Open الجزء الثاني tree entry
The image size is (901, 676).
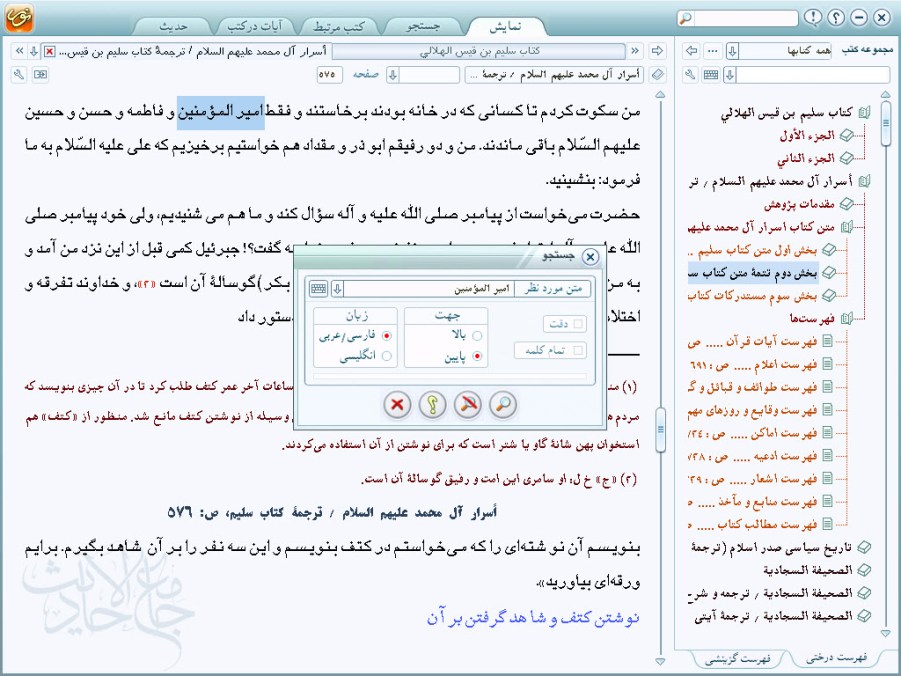pyautogui.click(x=806, y=159)
